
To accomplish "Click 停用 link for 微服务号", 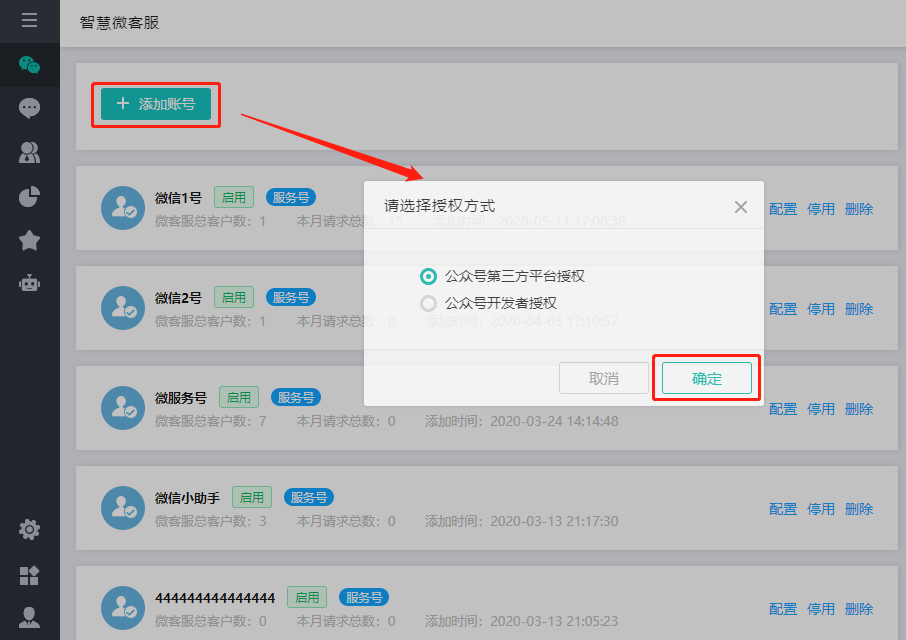I will [821, 409].
